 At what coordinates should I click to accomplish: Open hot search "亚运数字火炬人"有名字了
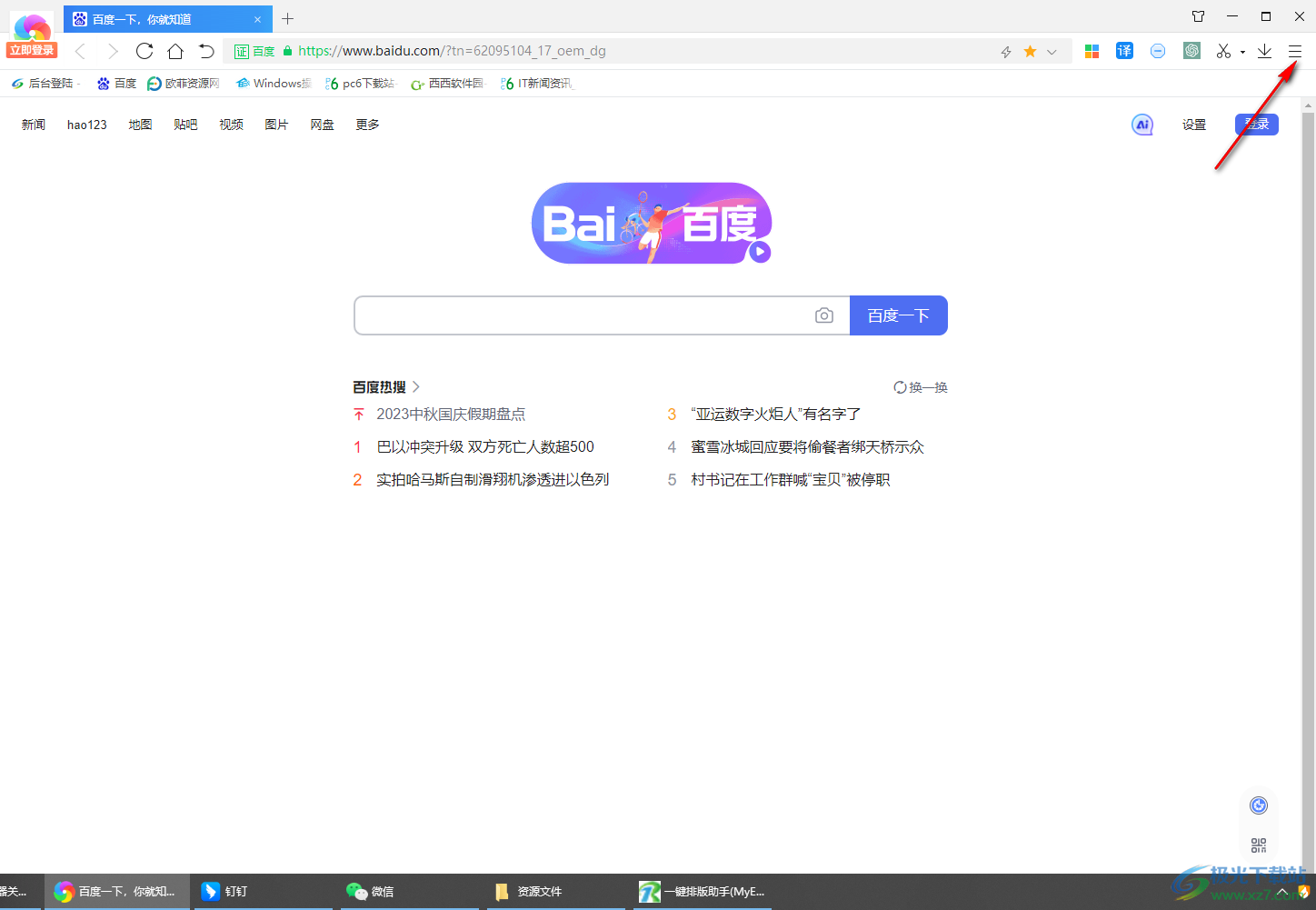pyautogui.click(x=776, y=414)
